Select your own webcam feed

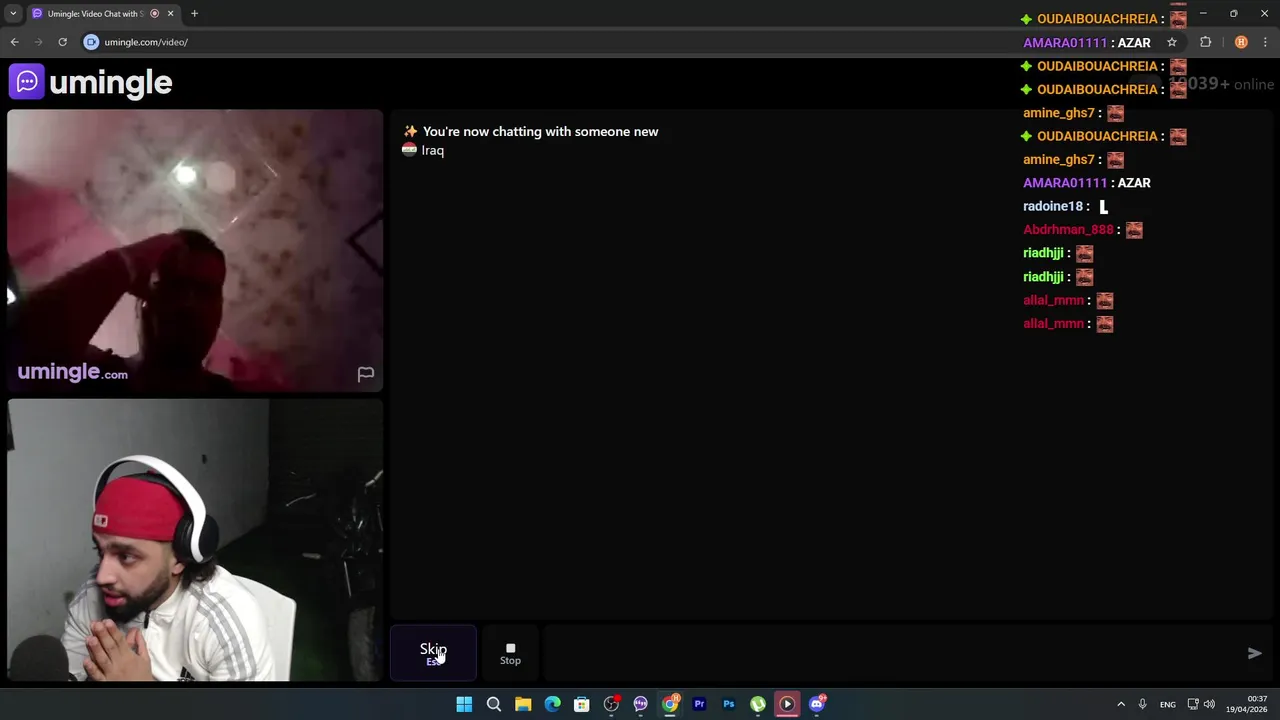195,540
